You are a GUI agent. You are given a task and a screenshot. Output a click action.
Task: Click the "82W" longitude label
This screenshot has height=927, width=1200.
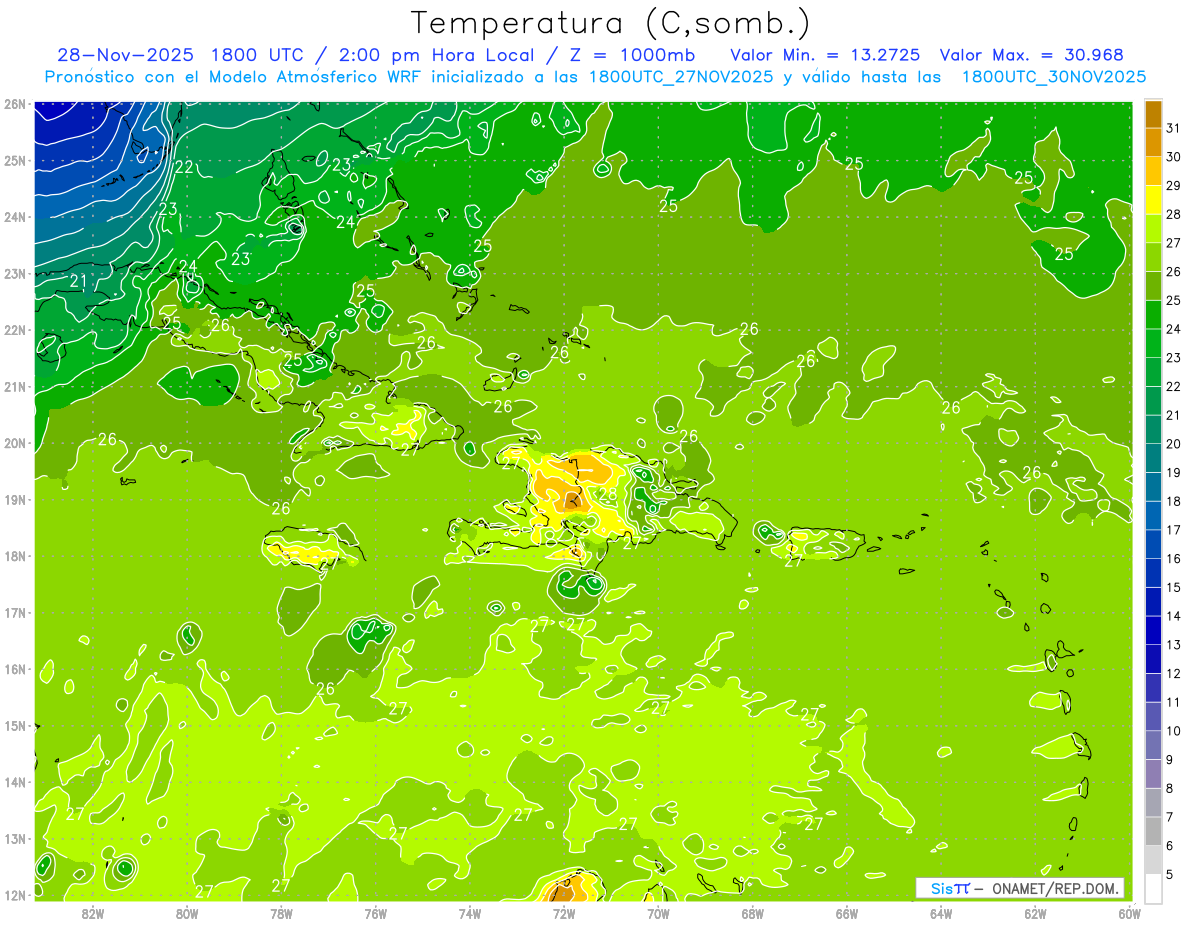point(93,912)
